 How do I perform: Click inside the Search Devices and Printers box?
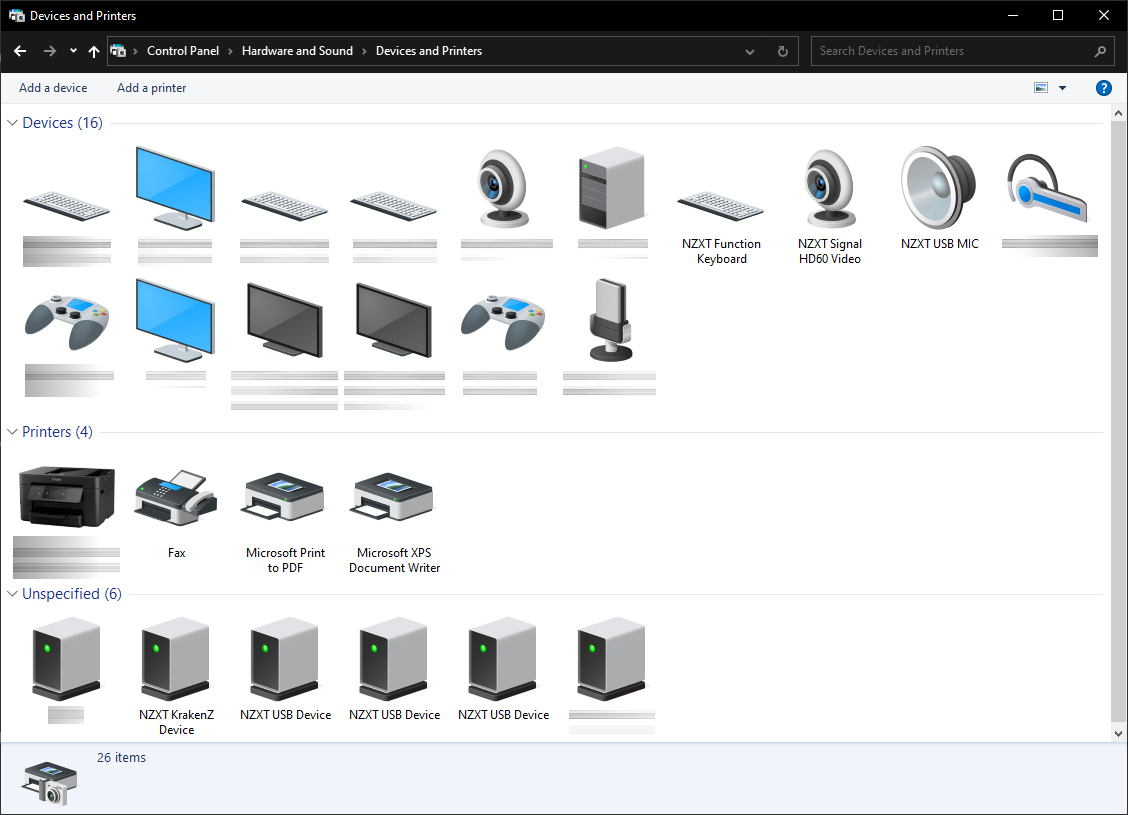pyautogui.click(x=950, y=51)
